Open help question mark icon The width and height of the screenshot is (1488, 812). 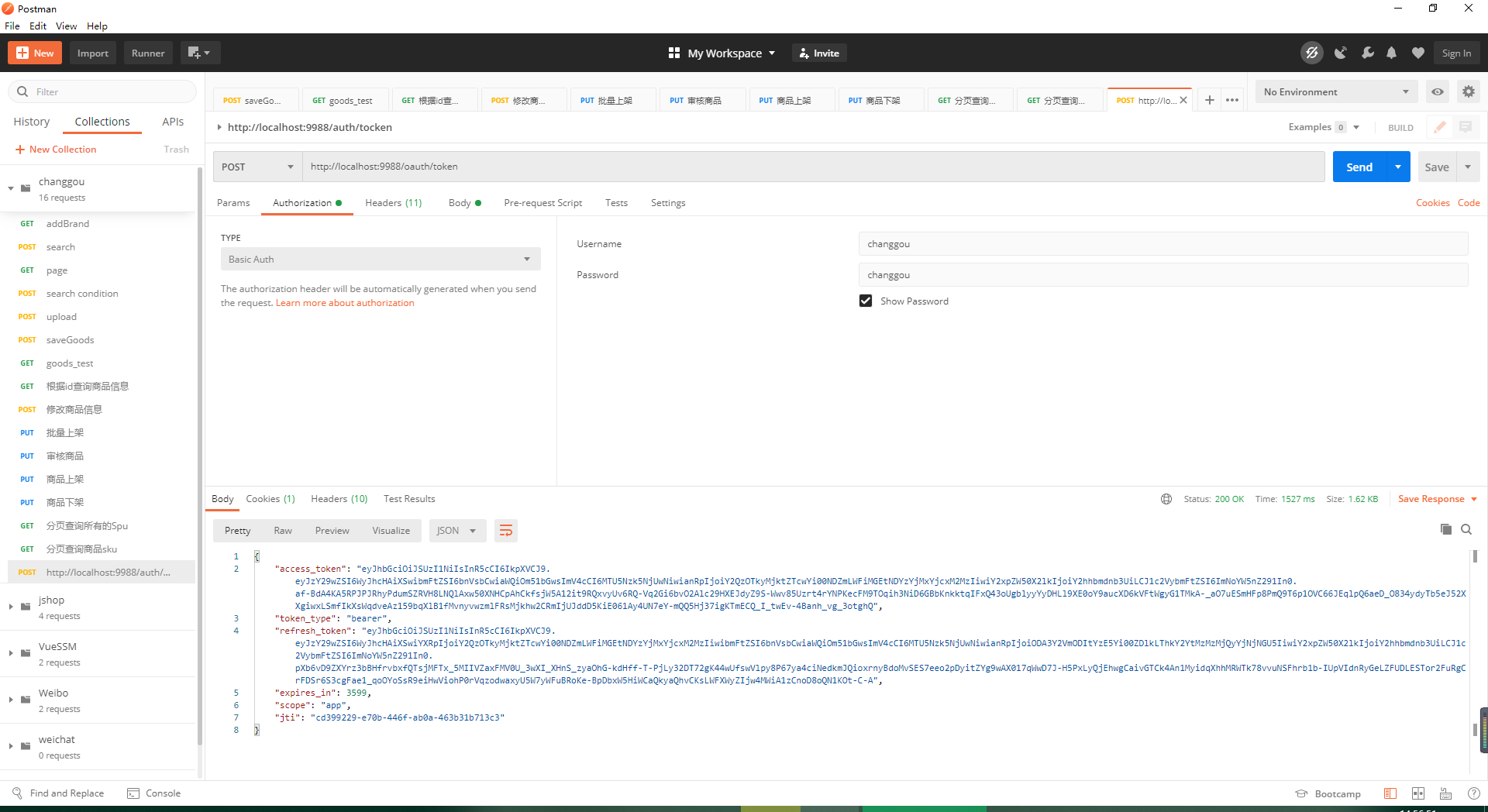tap(1473, 793)
